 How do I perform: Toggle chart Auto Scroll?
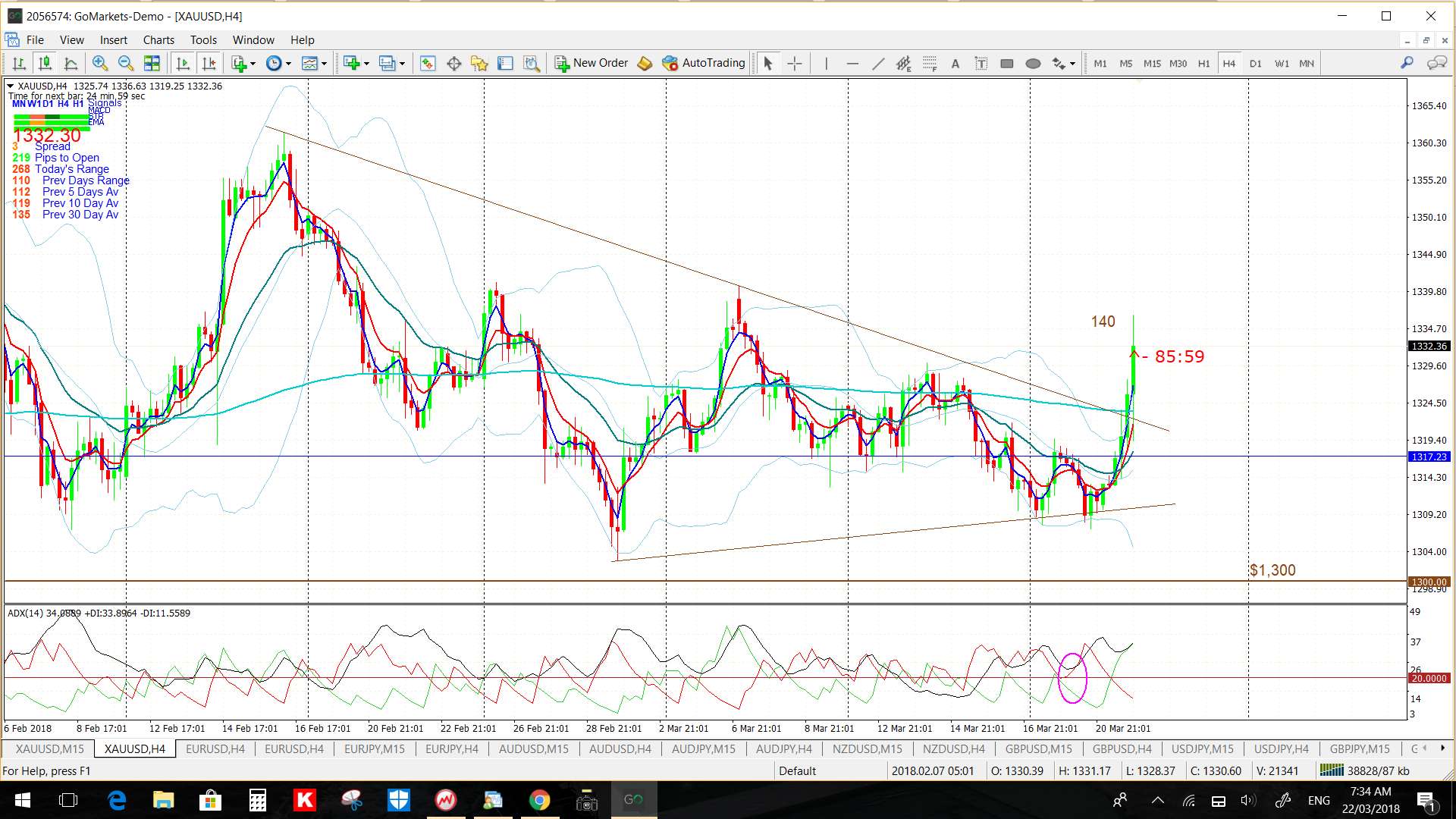click(x=183, y=64)
